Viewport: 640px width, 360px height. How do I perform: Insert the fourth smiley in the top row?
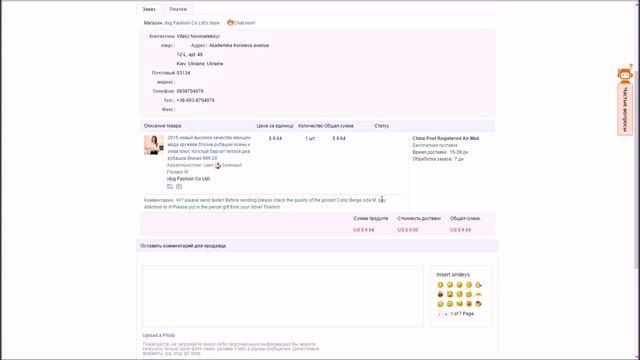469,285
